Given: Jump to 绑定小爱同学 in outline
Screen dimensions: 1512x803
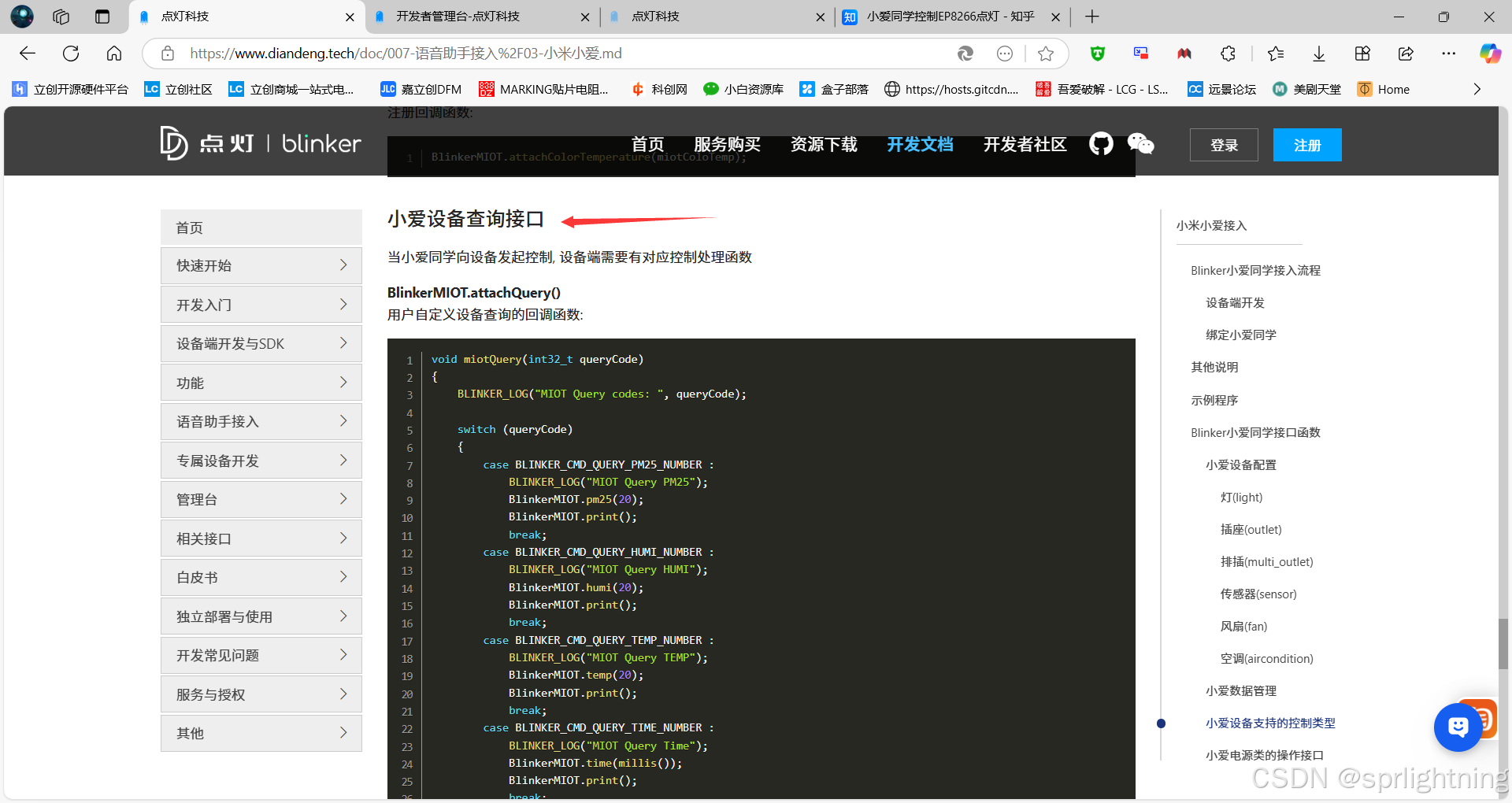Looking at the screenshot, I should coord(1240,335).
